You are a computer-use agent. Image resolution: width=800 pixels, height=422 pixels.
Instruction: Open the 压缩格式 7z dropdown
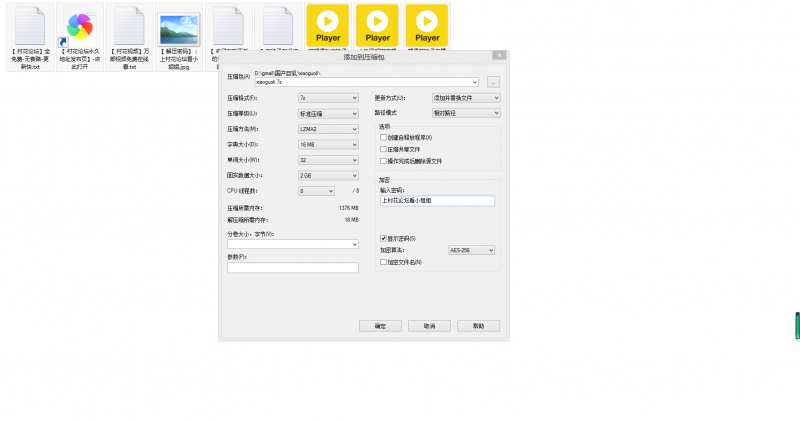(x=327, y=98)
